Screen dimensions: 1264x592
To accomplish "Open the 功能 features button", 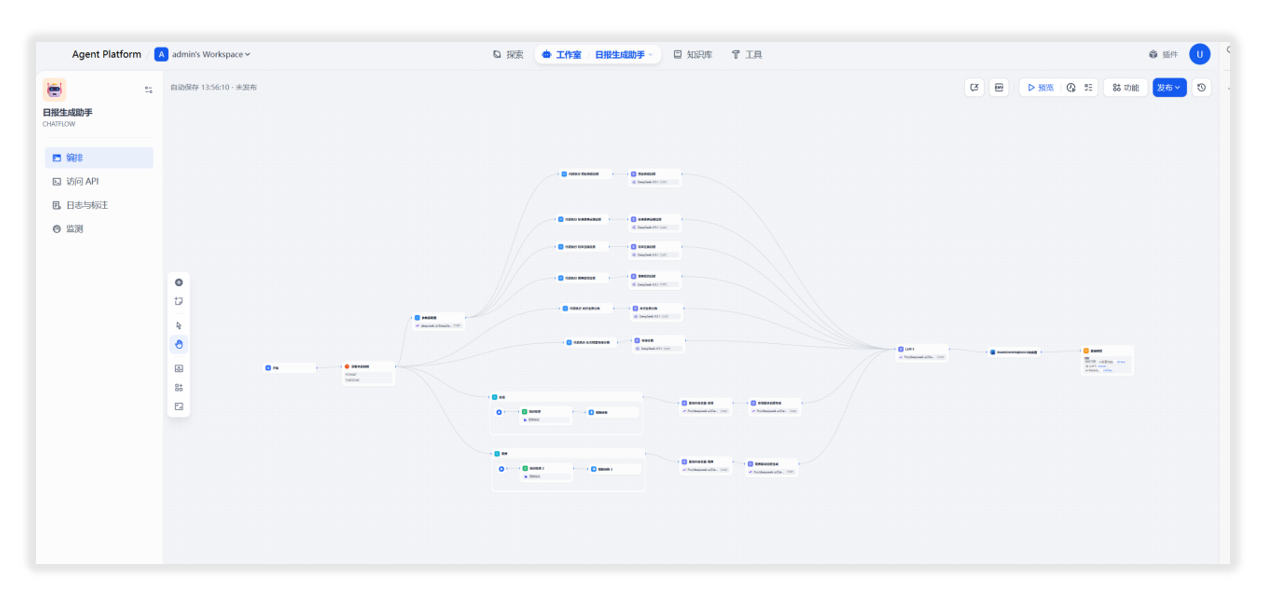I will tap(1125, 87).
